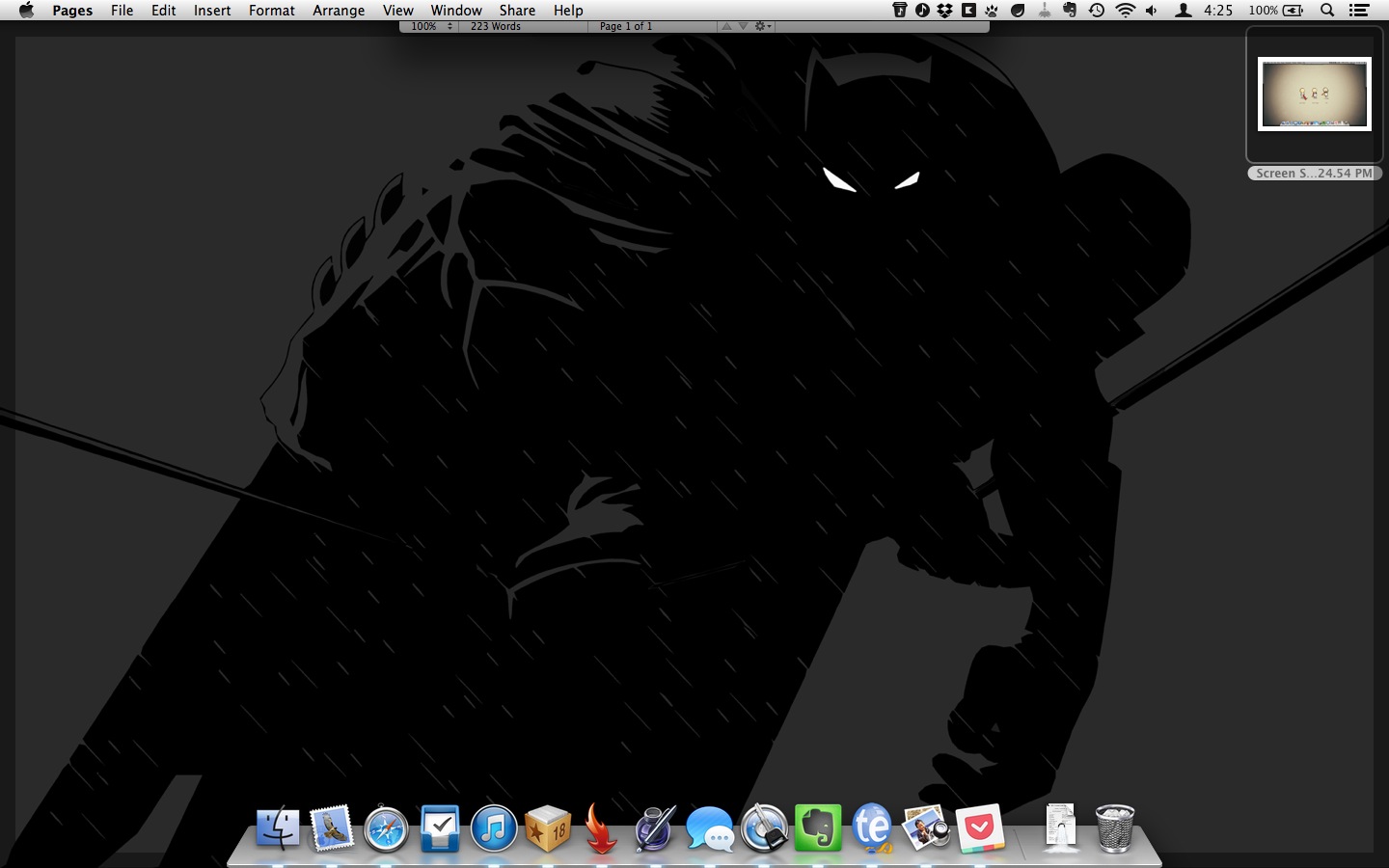Viewport: 1389px width, 868px height.
Task: Click the 223 Words count display
Action: coord(496,27)
